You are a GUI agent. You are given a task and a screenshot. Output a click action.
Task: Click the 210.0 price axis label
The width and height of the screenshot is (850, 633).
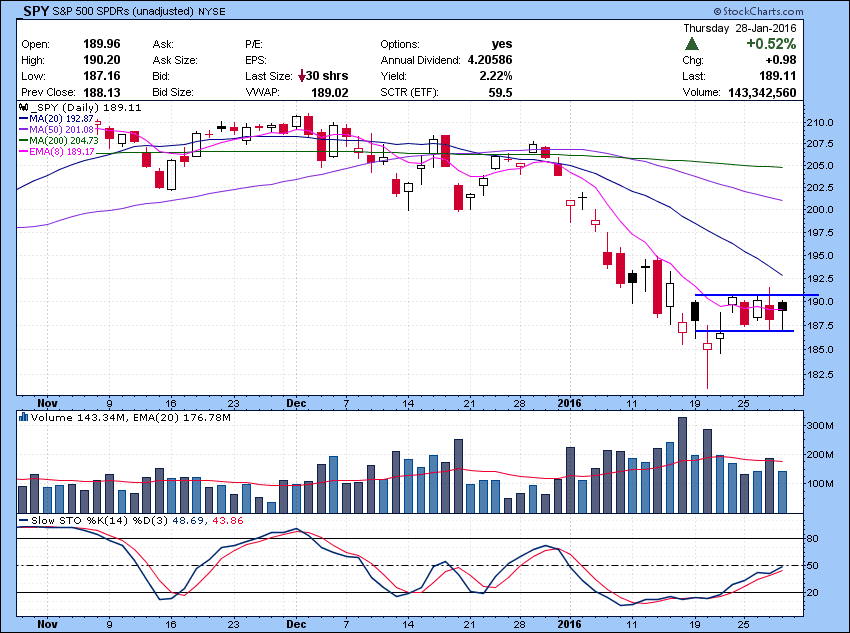[x=822, y=122]
